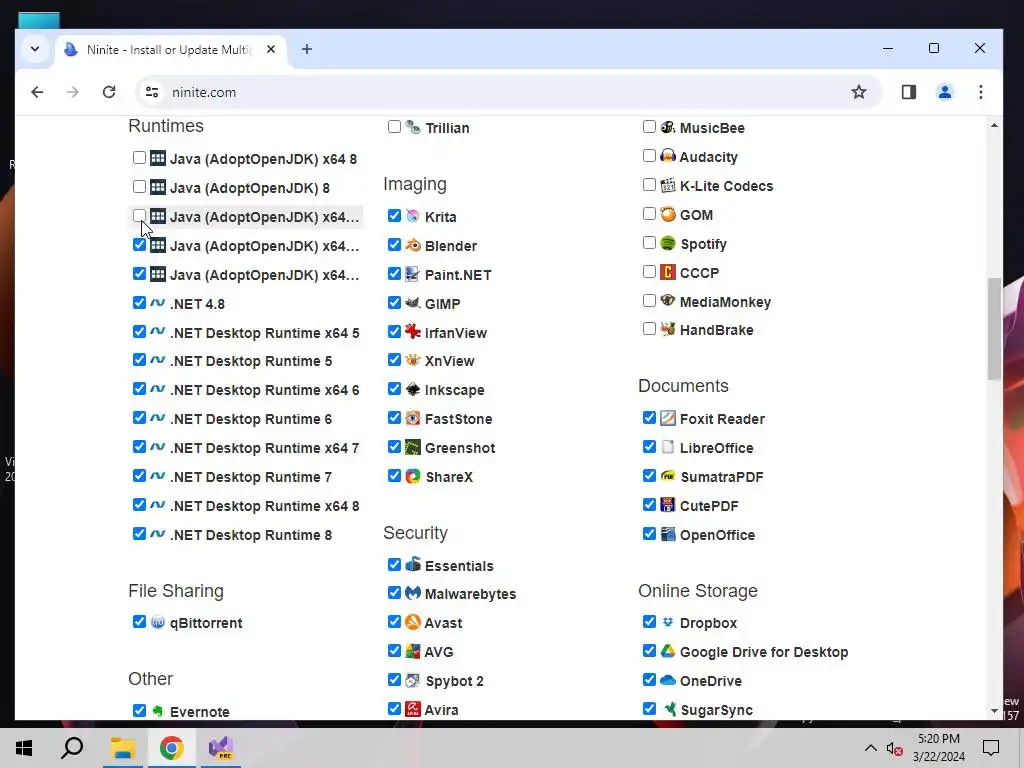Click the SumatraPDF icon

click(x=667, y=476)
